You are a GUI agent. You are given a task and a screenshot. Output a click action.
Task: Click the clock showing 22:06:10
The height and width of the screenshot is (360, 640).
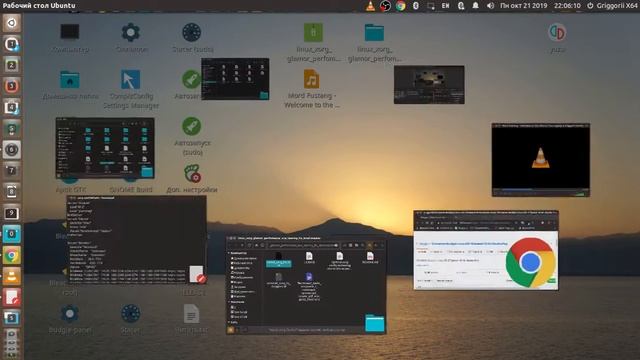567,6
